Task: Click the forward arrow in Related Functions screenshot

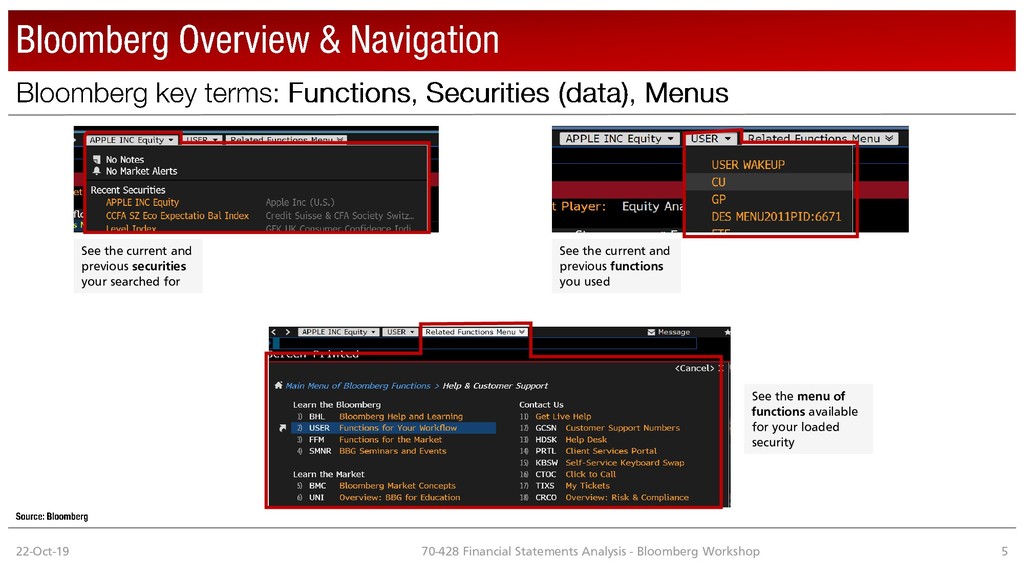Action: point(287,332)
